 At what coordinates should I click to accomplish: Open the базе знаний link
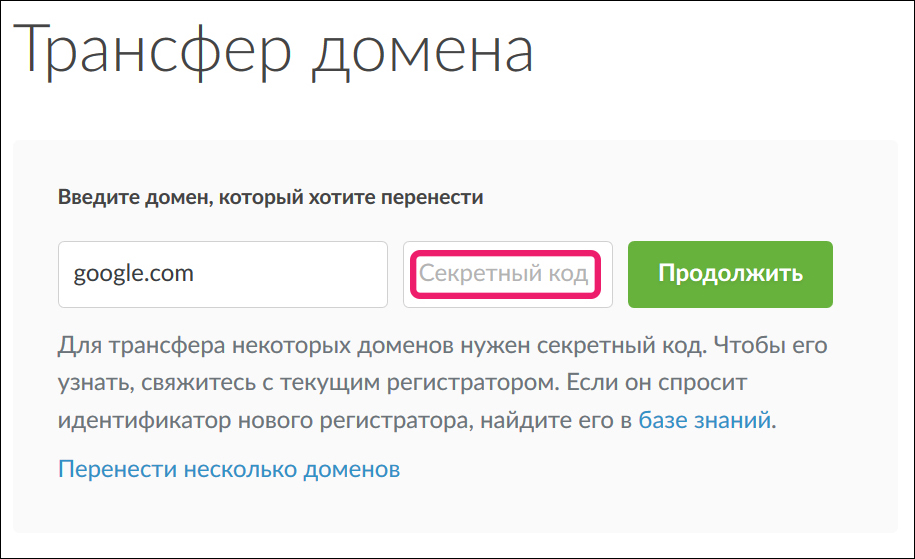tap(704, 420)
